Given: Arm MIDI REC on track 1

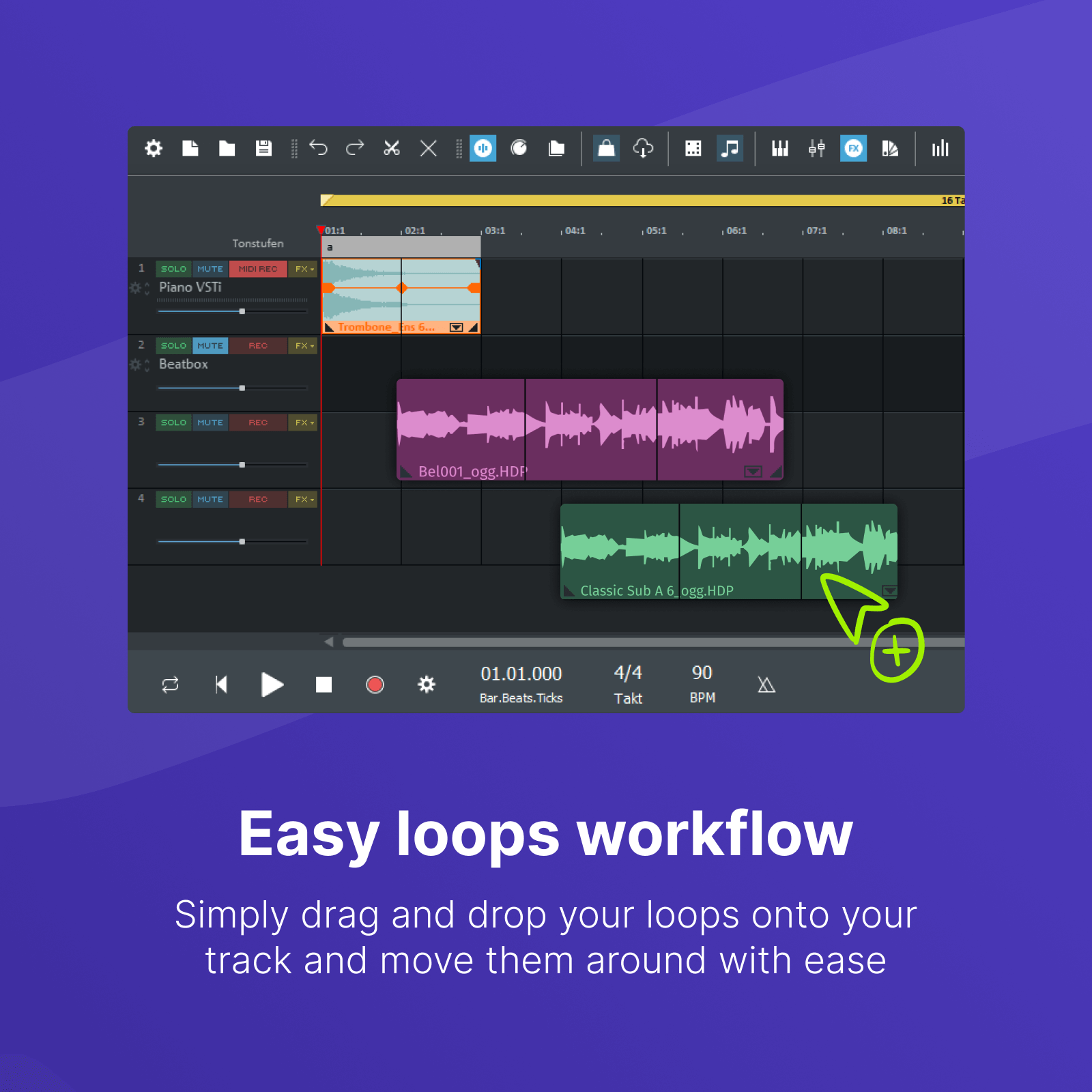Looking at the screenshot, I should point(258,268).
